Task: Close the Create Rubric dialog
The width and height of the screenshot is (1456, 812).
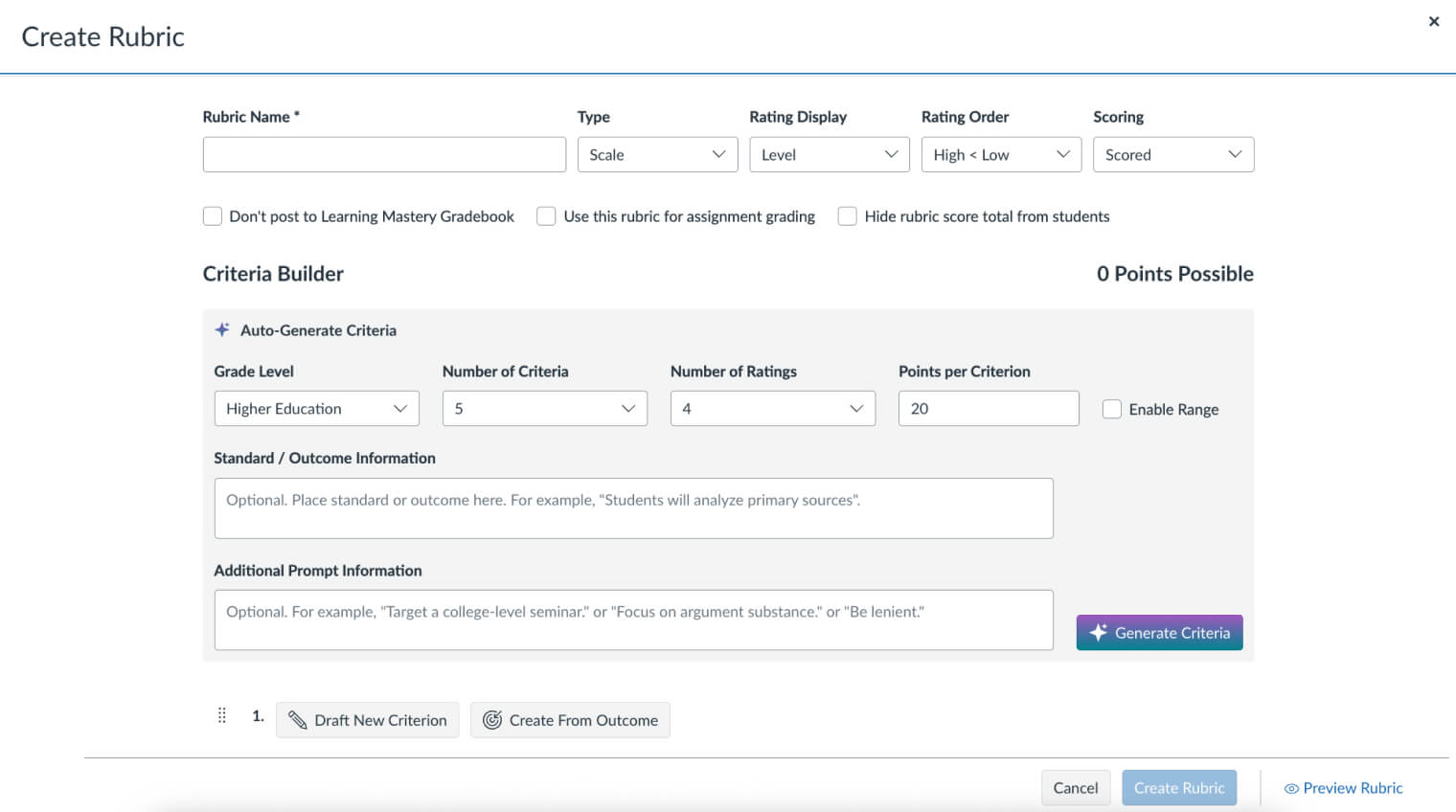Action: [1433, 21]
